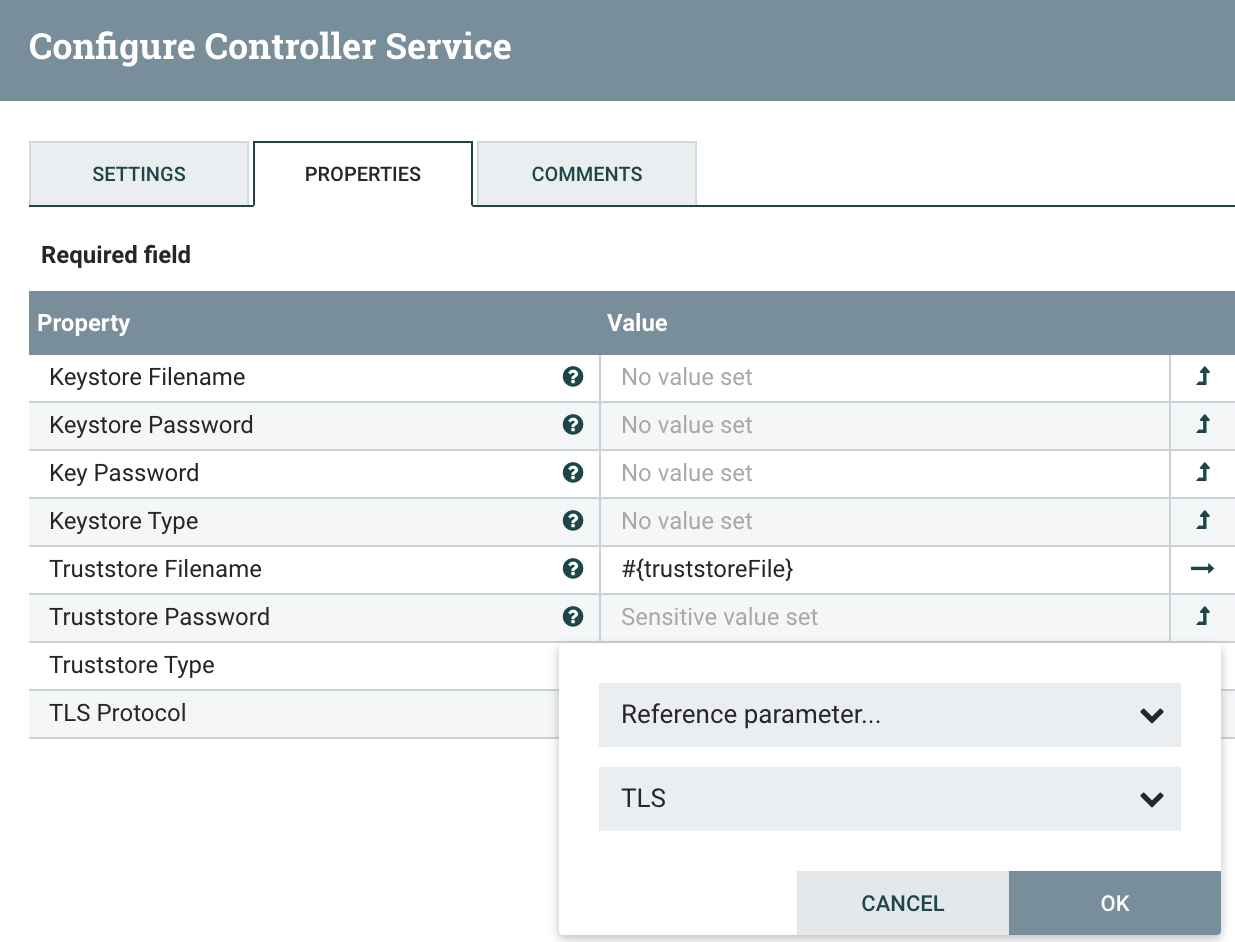Go to parameter from Truststore Filename arrow
The image size is (1235, 942).
(1202, 569)
